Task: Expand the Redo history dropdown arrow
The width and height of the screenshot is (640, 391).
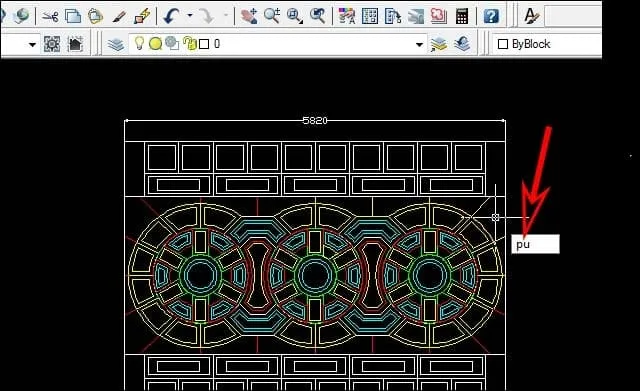Action: [x=226, y=16]
